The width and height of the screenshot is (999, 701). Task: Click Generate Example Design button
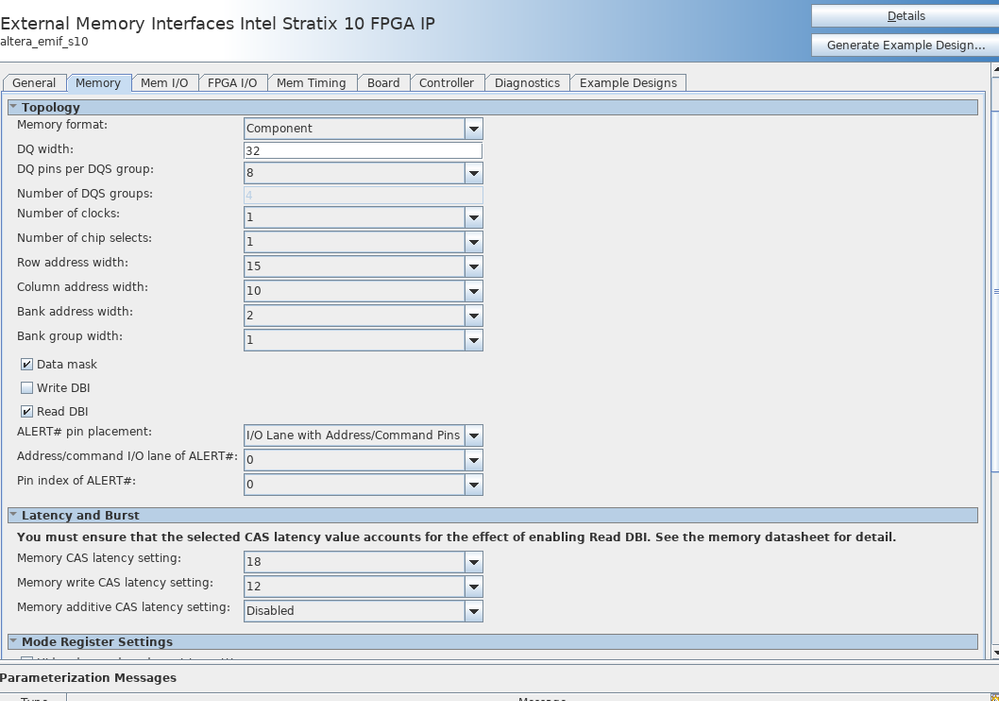point(906,45)
